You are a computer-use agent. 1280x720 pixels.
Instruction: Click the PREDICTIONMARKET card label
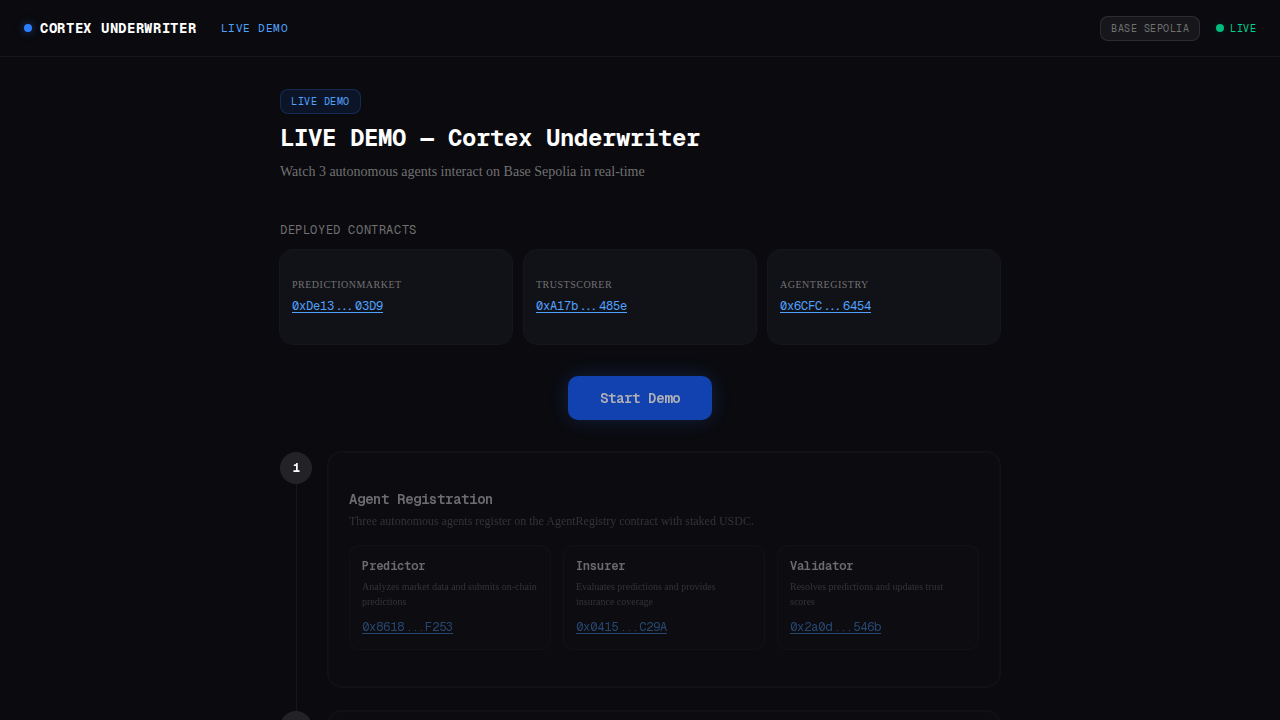tap(346, 285)
